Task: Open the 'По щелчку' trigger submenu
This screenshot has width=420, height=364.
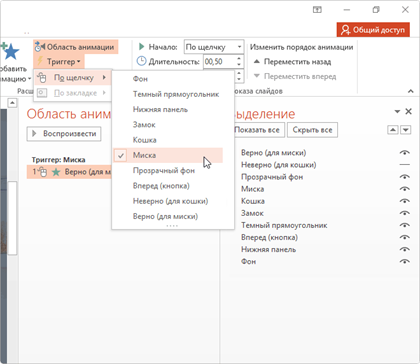Action: pos(73,78)
